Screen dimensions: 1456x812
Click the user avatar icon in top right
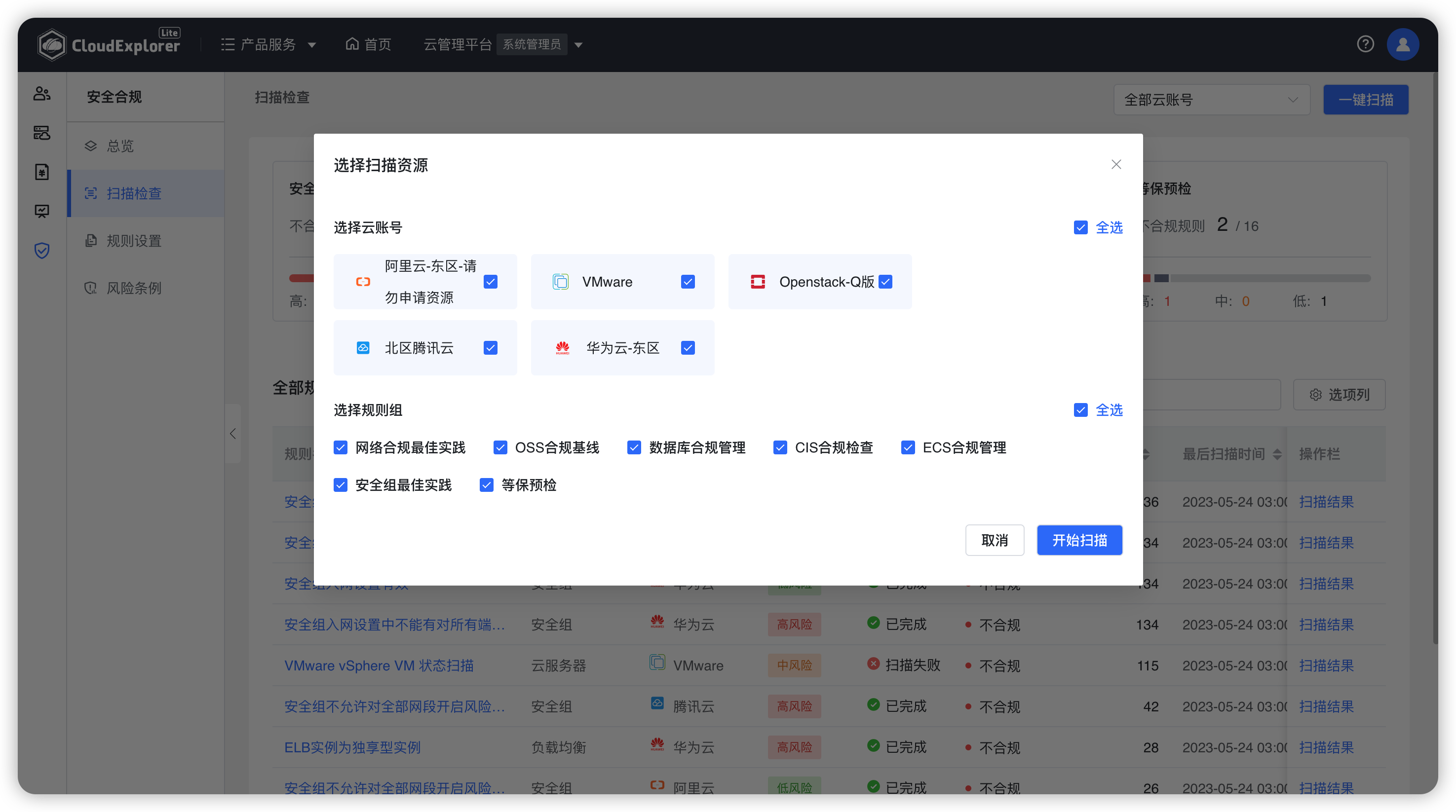1403,44
